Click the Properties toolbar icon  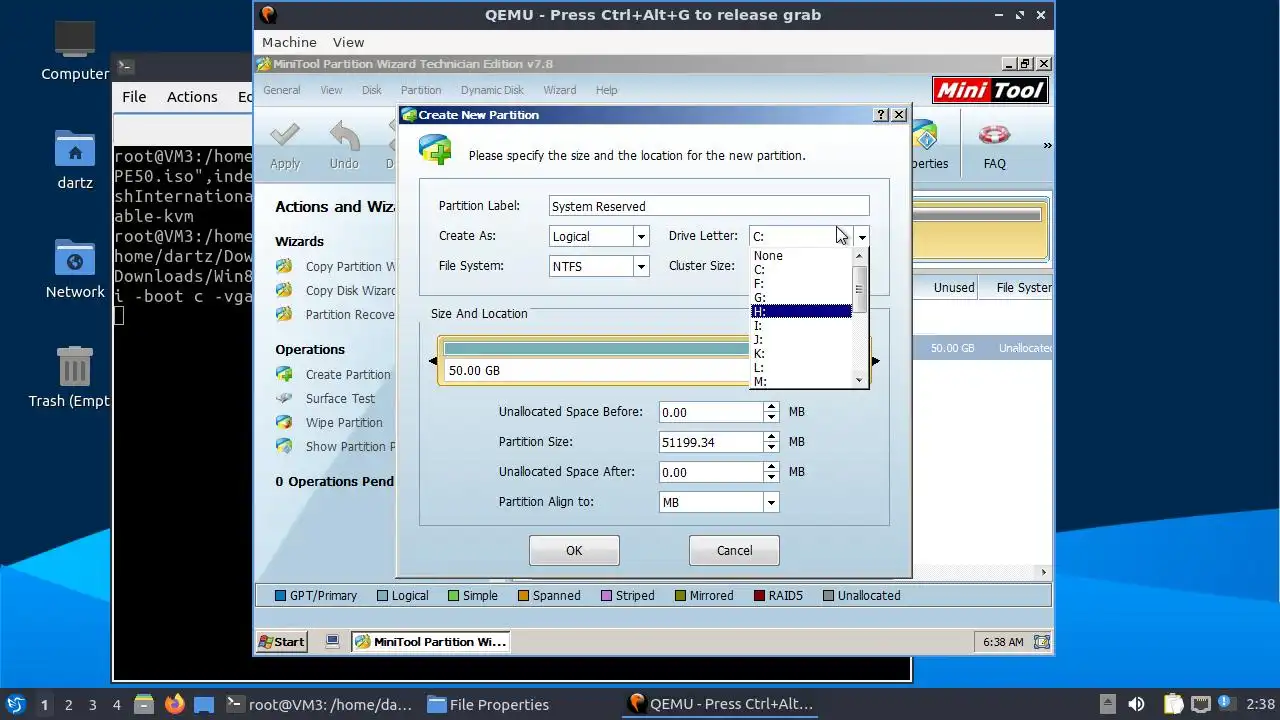point(926,135)
